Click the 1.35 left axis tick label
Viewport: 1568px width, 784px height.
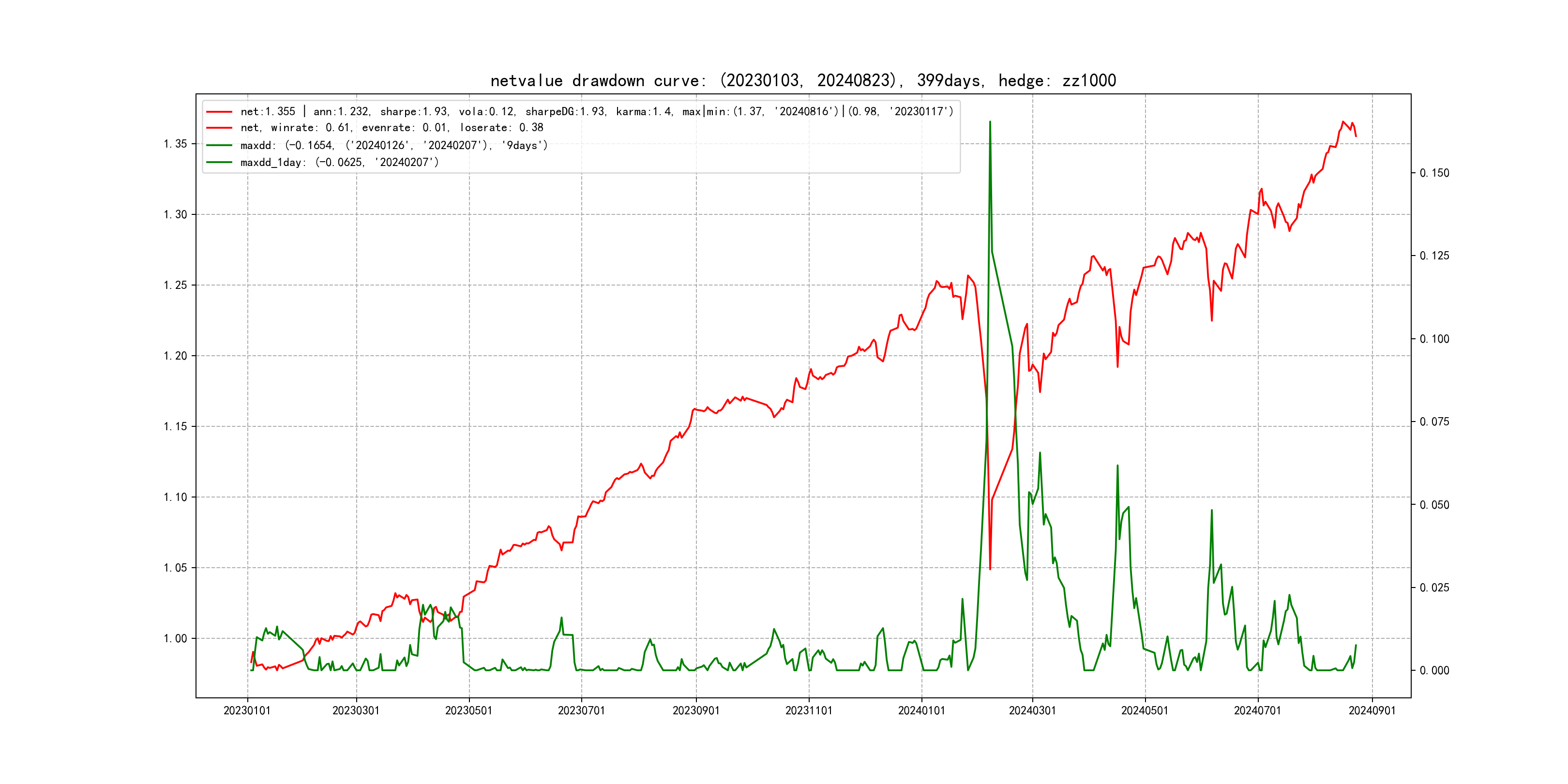pos(175,144)
